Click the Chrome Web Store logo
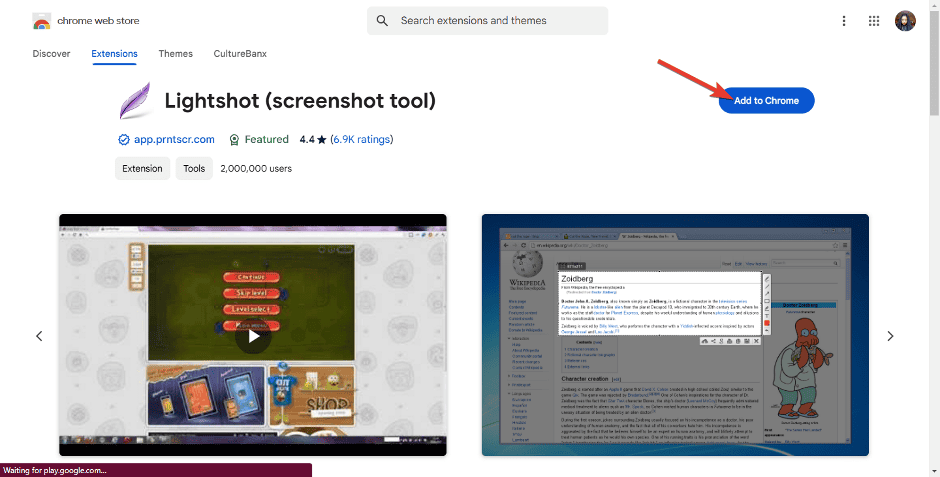Screen dimensions: 940x477 (41, 21)
